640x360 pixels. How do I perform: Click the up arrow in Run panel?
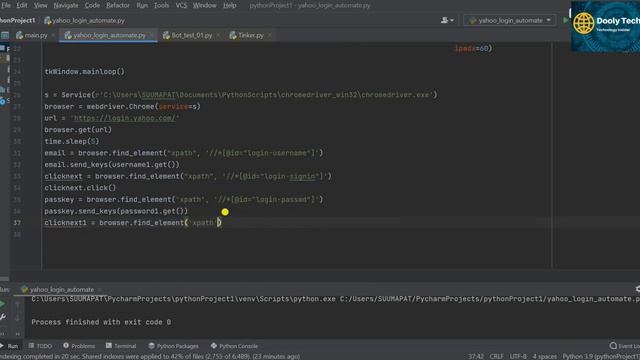[17, 304]
